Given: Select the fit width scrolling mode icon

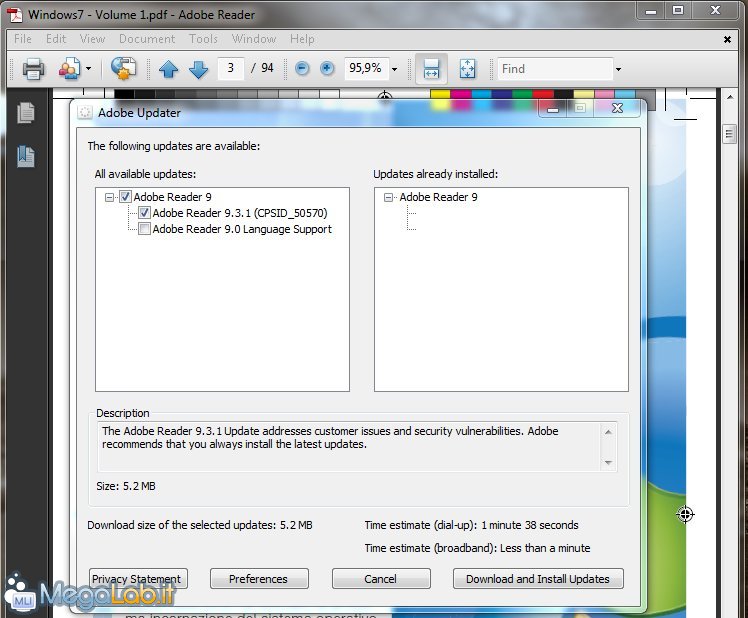Looking at the screenshot, I should pyautogui.click(x=431, y=68).
